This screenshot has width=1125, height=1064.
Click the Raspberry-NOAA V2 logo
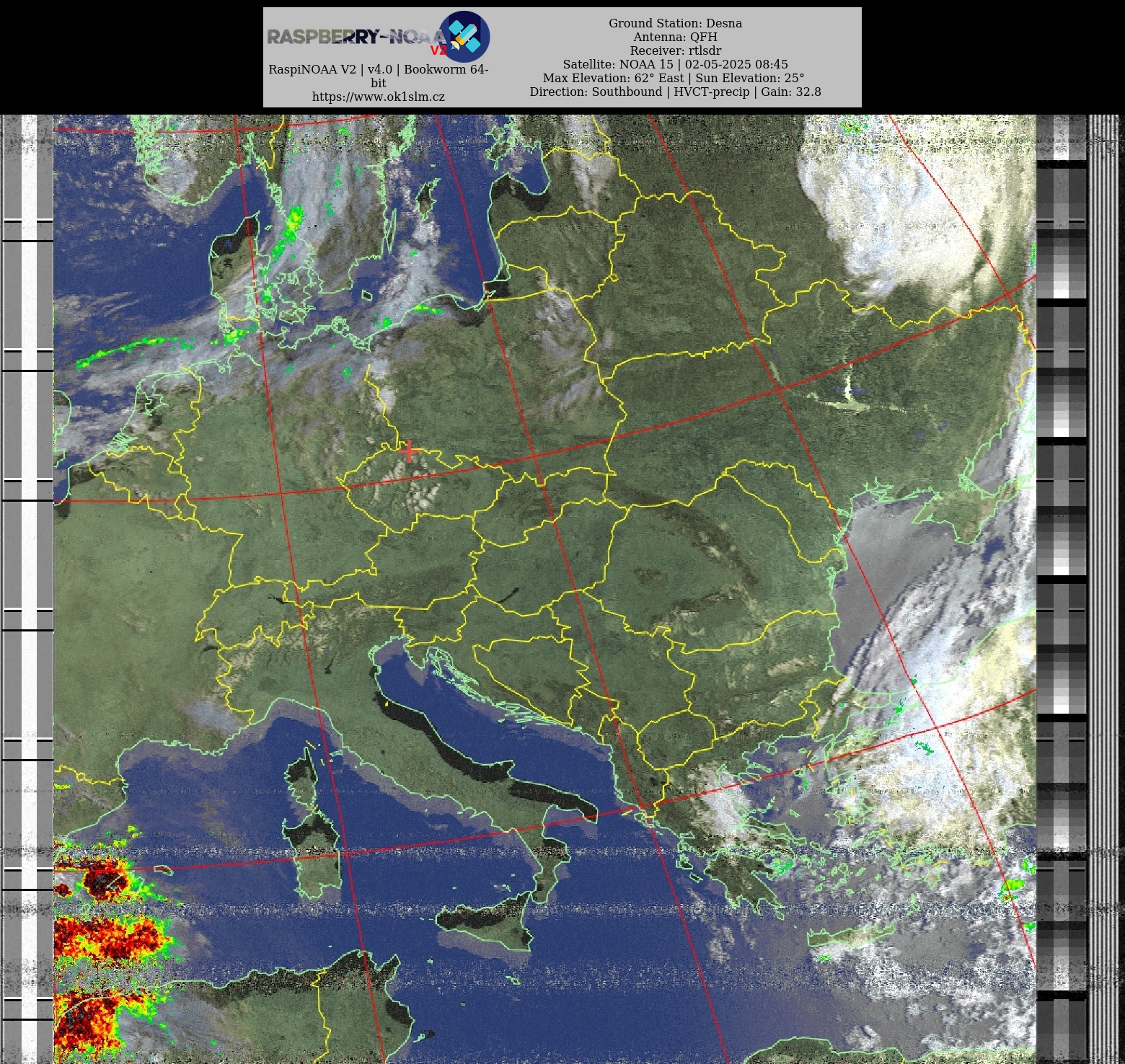pyautogui.click(x=379, y=36)
